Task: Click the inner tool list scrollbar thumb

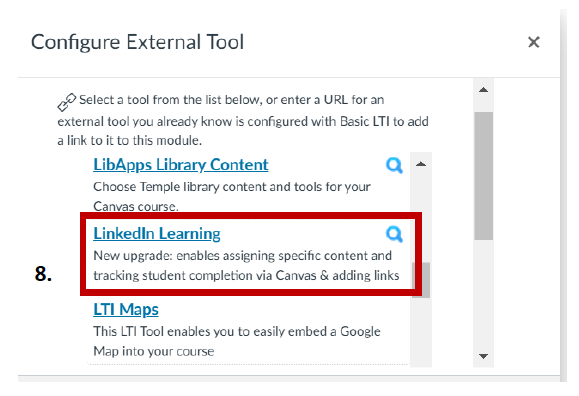Action: [x=421, y=280]
